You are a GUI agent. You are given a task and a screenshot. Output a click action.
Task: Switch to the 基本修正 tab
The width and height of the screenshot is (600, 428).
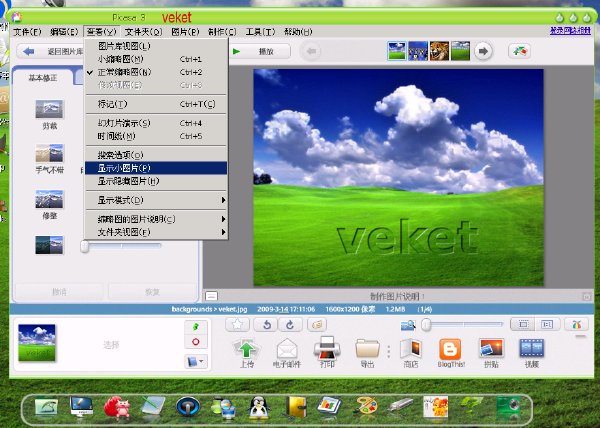tap(43, 78)
